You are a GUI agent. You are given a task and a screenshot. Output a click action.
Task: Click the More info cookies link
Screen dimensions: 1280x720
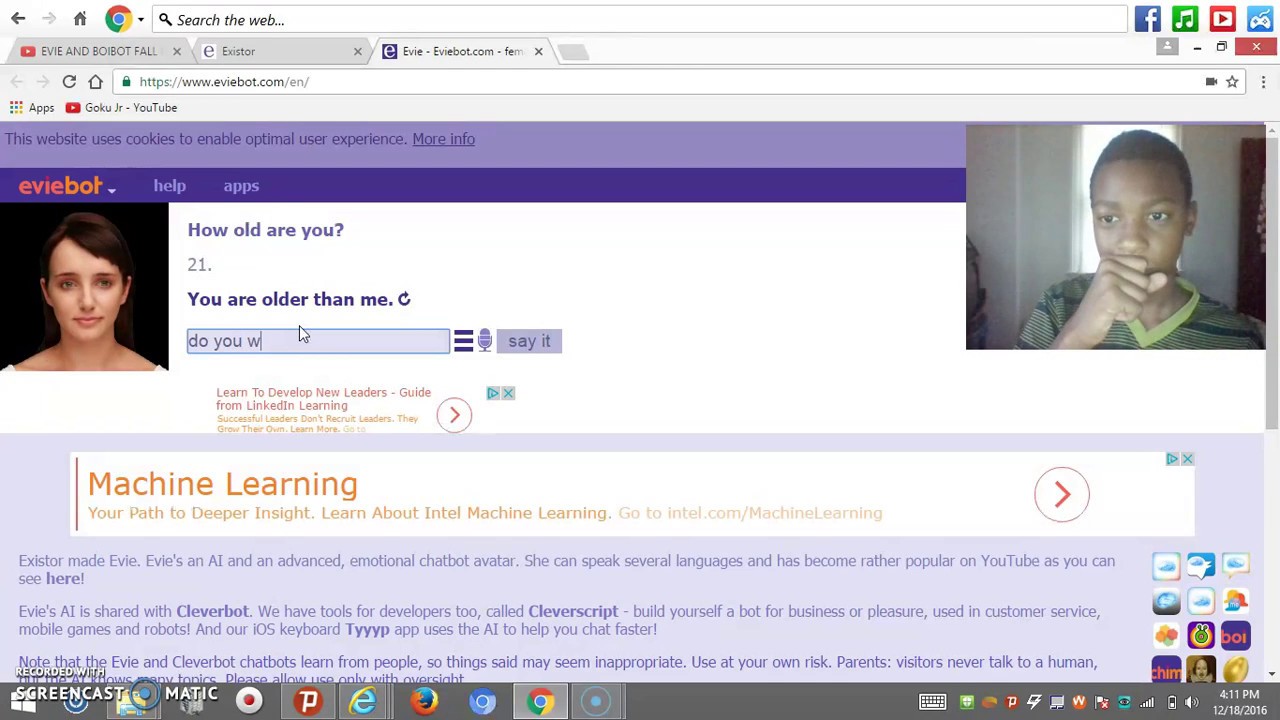pyautogui.click(x=443, y=139)
